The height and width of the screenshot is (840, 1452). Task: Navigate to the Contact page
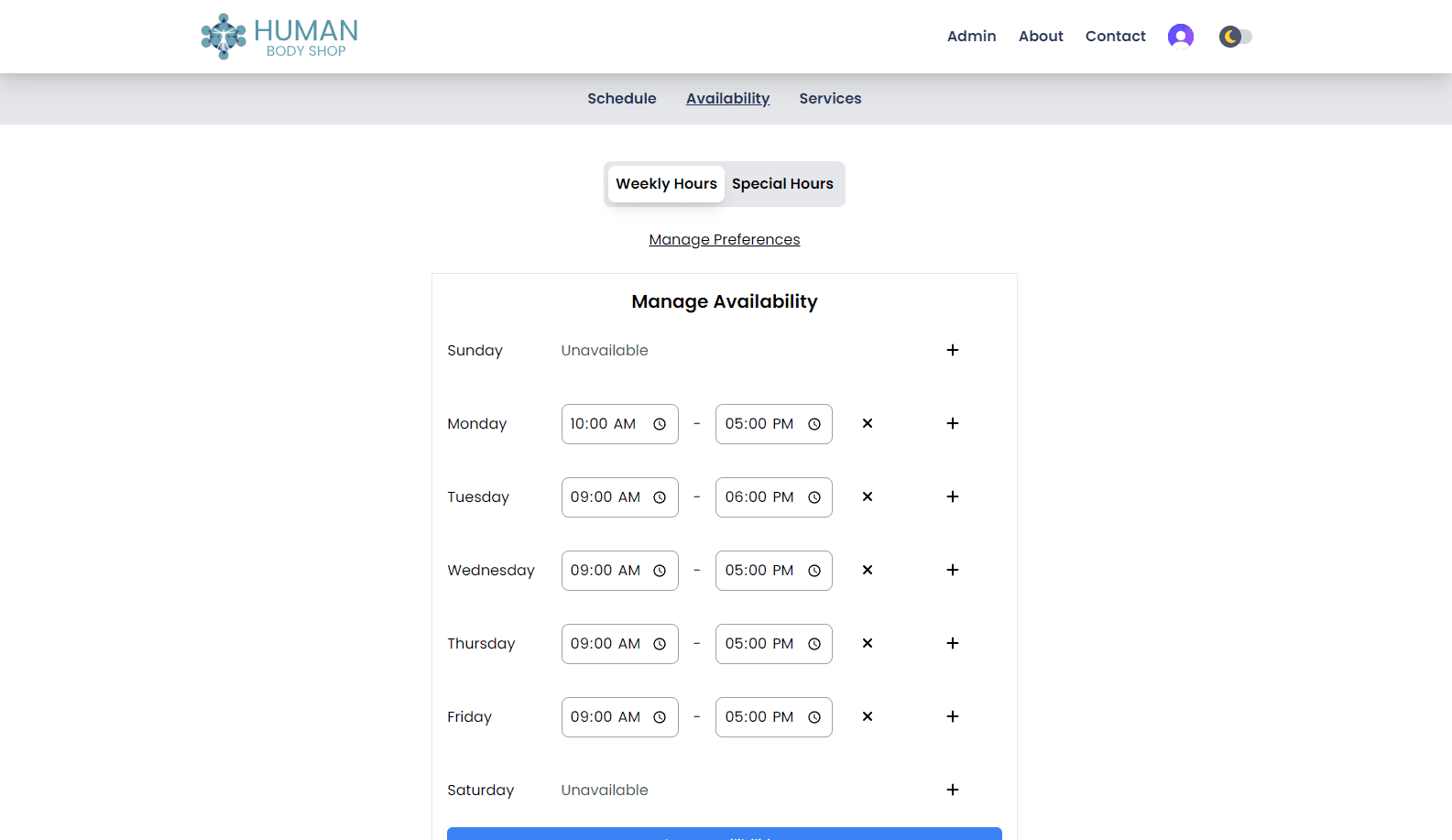click(x=1115, y=37)
